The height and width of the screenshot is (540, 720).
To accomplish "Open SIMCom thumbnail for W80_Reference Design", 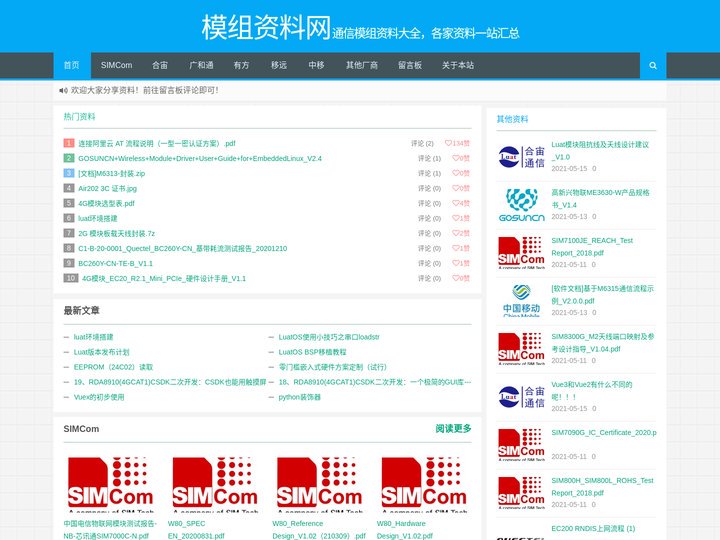I will tap(320, 484).
